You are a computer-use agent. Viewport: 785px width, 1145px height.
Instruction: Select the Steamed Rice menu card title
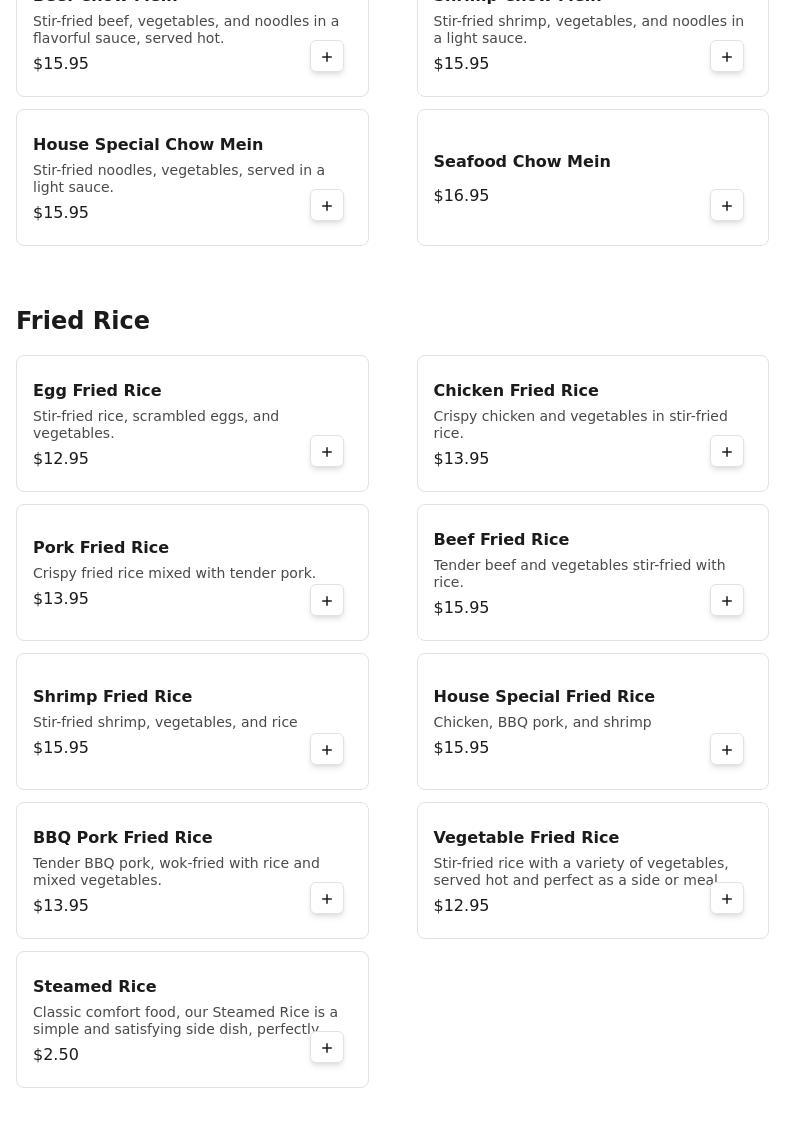[x=95, y=987]
